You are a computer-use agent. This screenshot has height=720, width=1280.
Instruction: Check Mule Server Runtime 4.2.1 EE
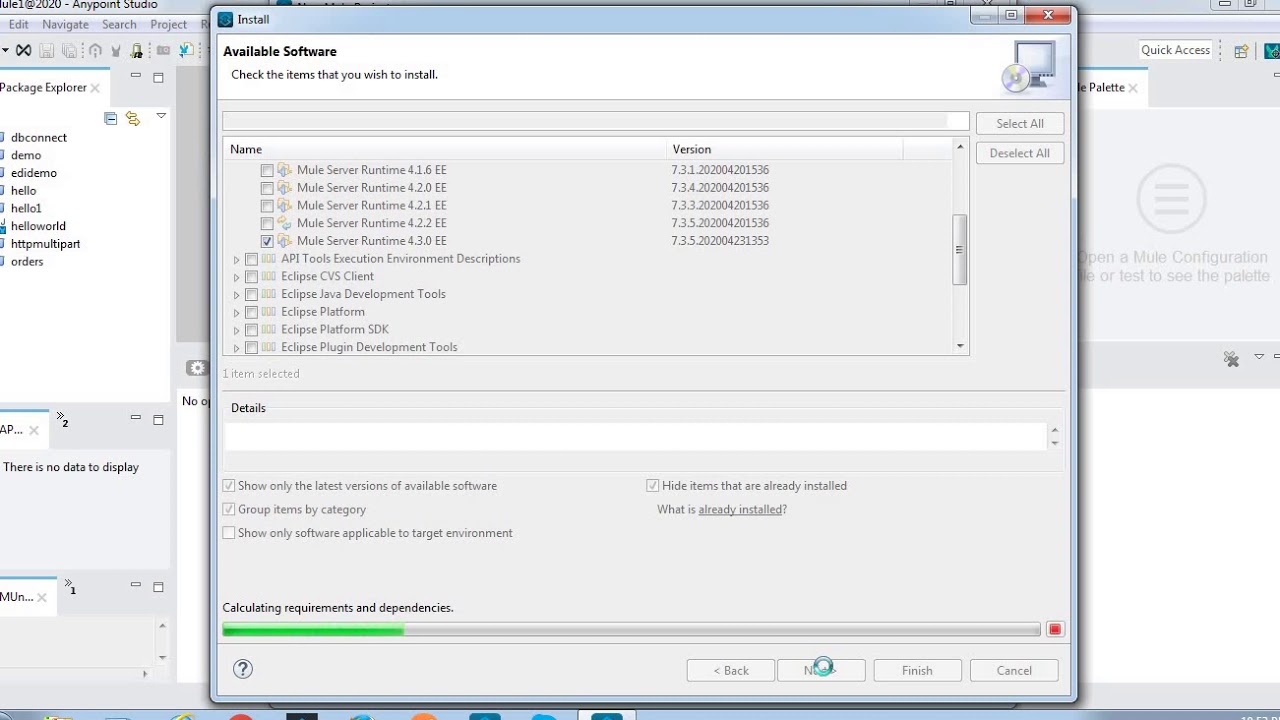[x=267, y=205]
